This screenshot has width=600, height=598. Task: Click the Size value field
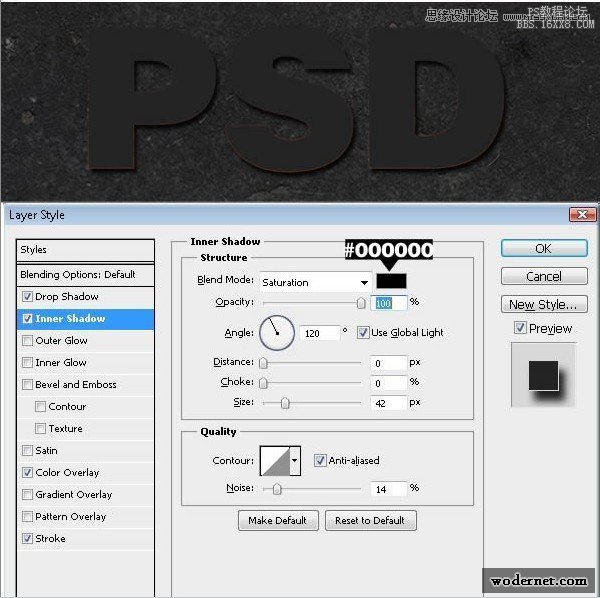click(389, 403)
